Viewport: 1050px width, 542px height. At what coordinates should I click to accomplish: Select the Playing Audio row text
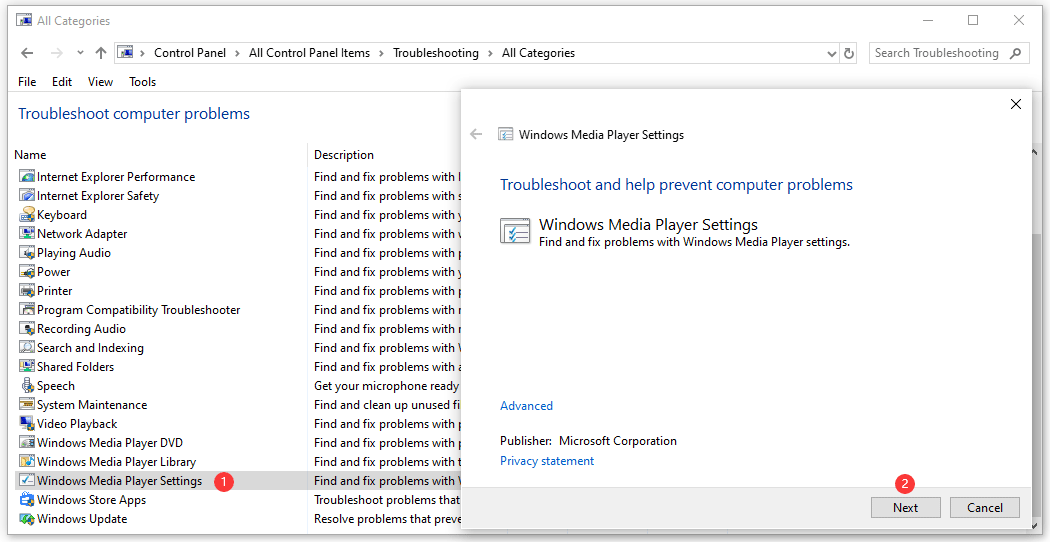[74, 253]
